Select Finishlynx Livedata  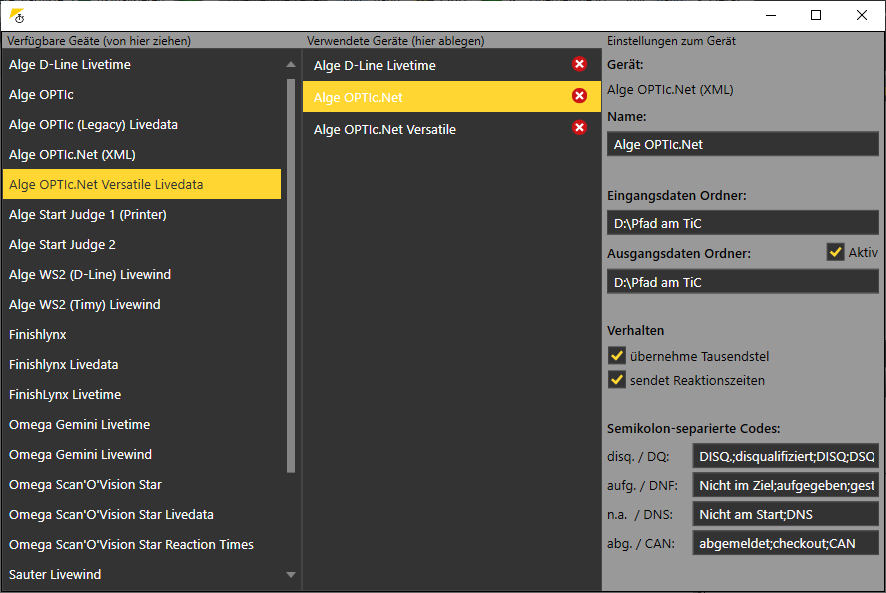(142, 364)
